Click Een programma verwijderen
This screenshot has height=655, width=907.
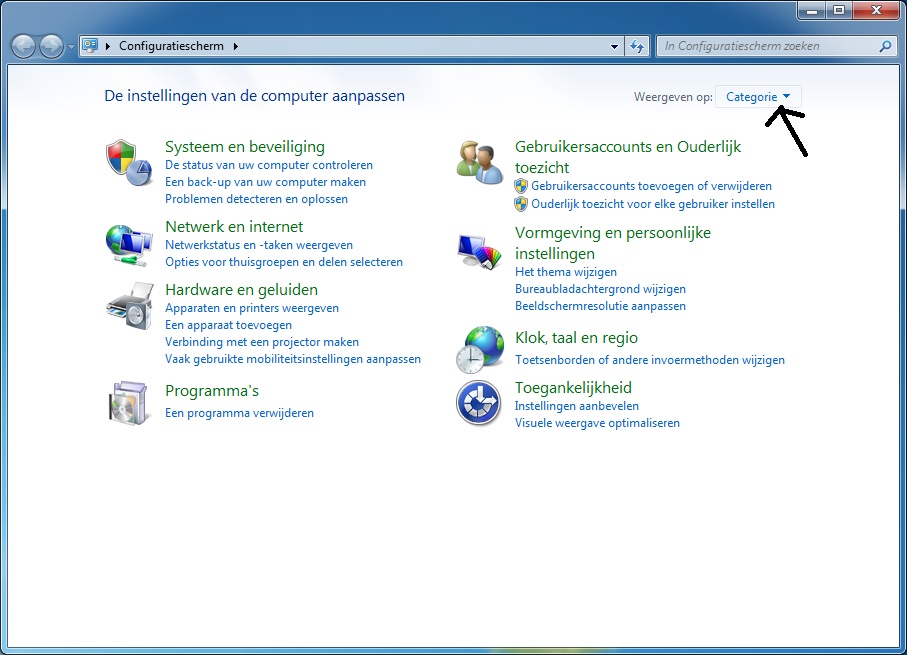pos(239,413)
